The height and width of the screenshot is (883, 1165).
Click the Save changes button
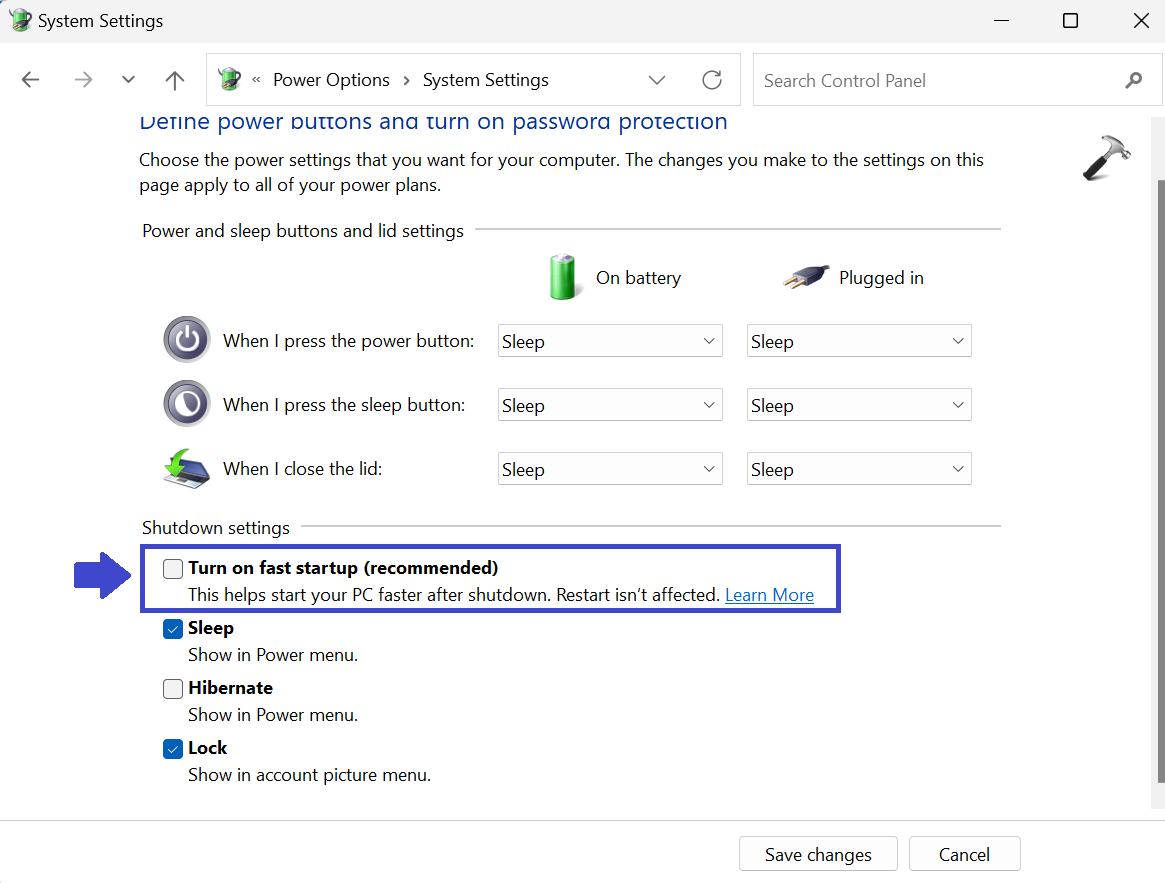click(x=818, y=854)
